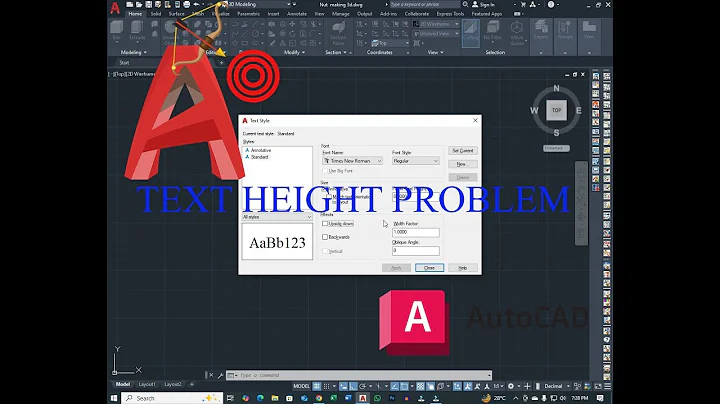The image size is (720, 404).
Task: Click the add new layout plus tab
Action: coord(192,384)
